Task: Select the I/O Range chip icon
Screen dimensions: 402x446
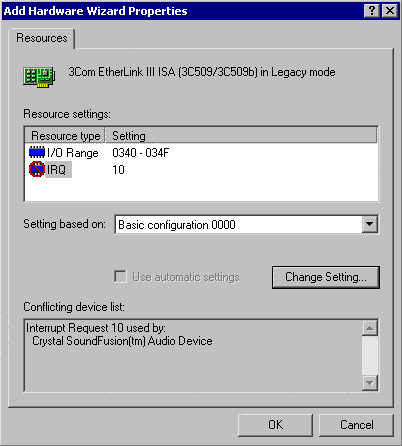Action: click(x=37, y=153)
